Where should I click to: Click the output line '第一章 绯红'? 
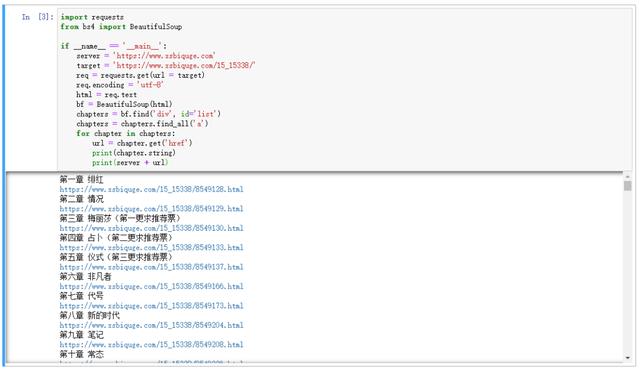pos(82,179)
